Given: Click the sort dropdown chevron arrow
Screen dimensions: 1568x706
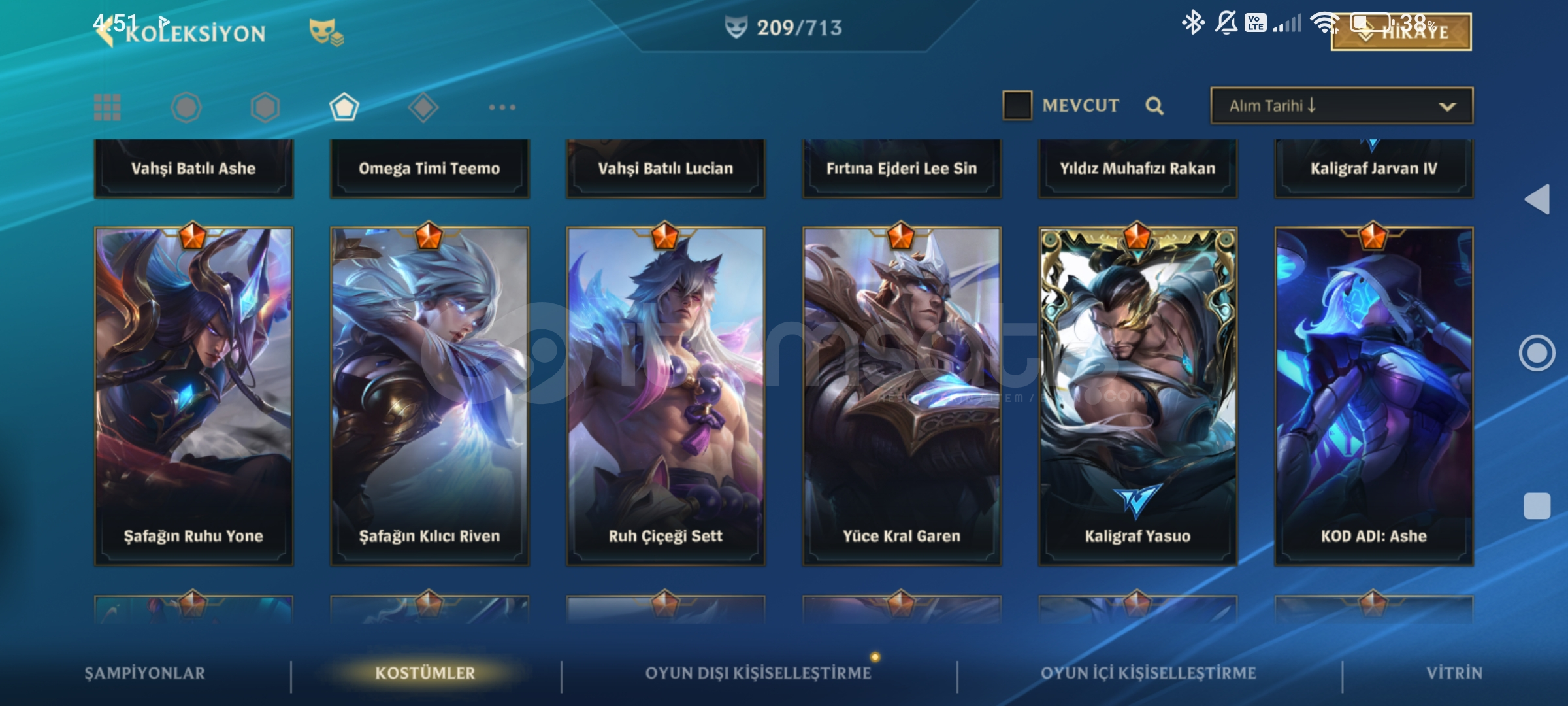Looking at the screenshot, I should point(1447,107).
